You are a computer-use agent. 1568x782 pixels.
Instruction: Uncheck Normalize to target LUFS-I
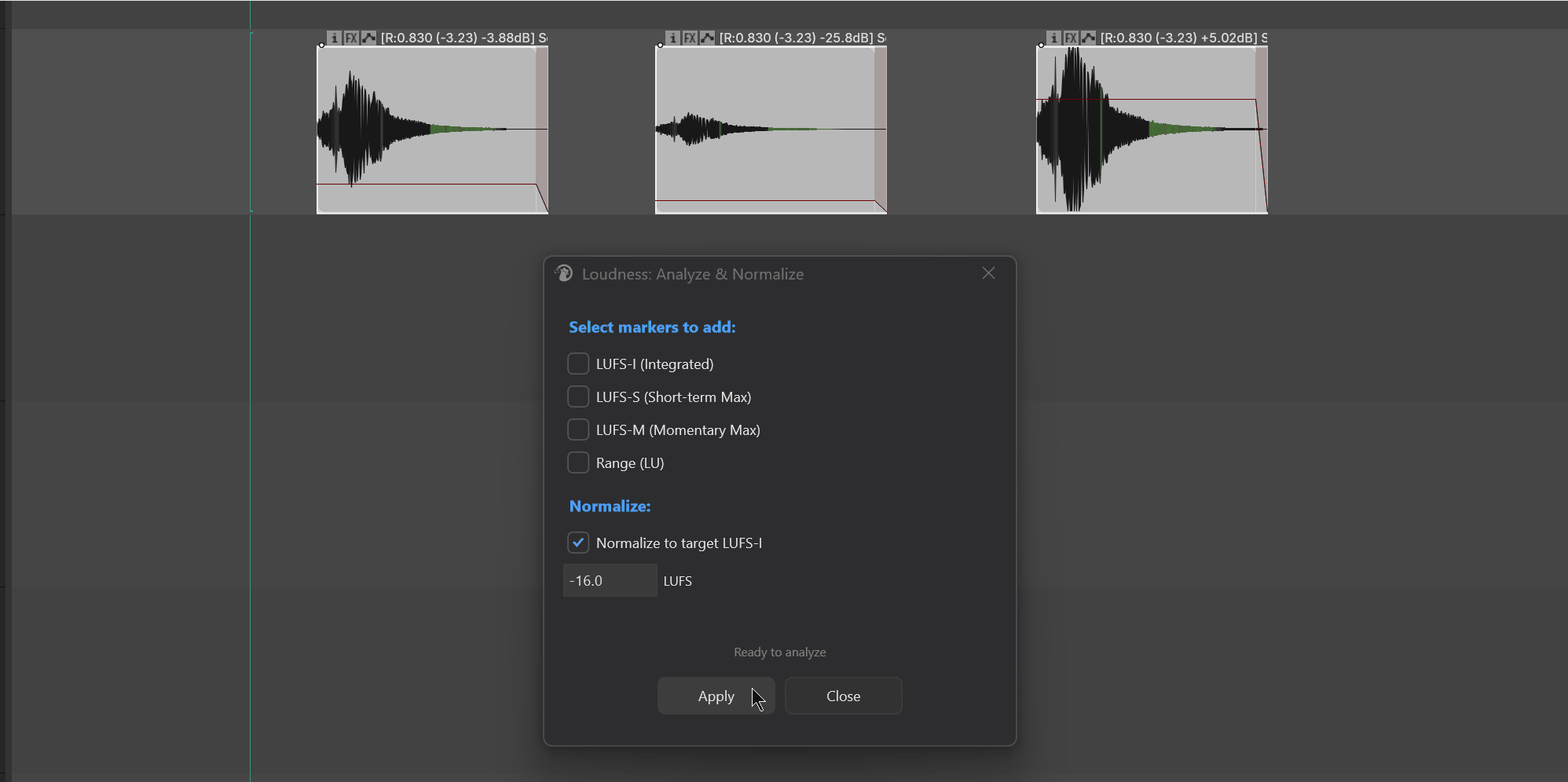pos(578,543)
